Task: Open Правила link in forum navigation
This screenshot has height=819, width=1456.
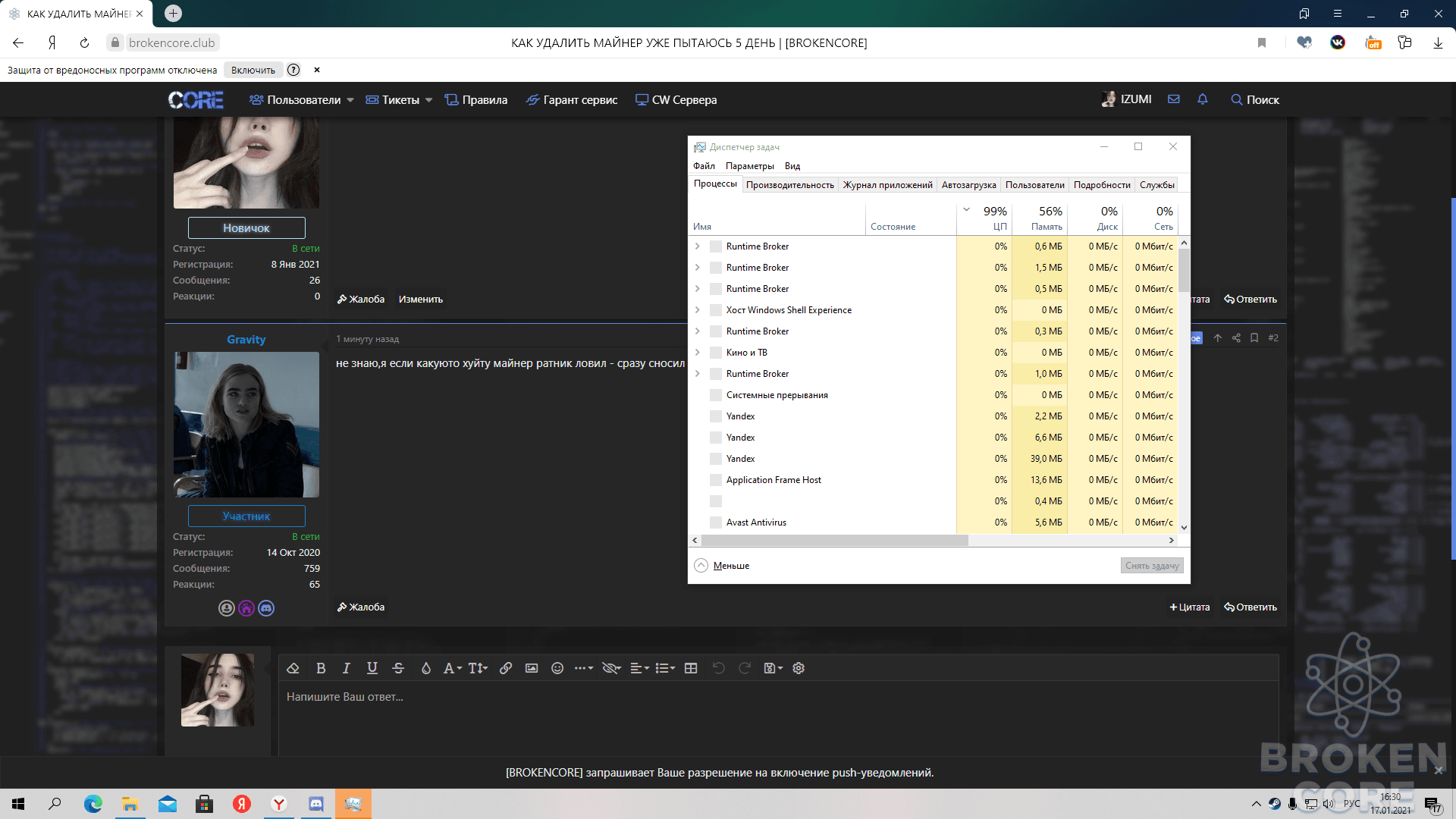Action: (476, 100)
